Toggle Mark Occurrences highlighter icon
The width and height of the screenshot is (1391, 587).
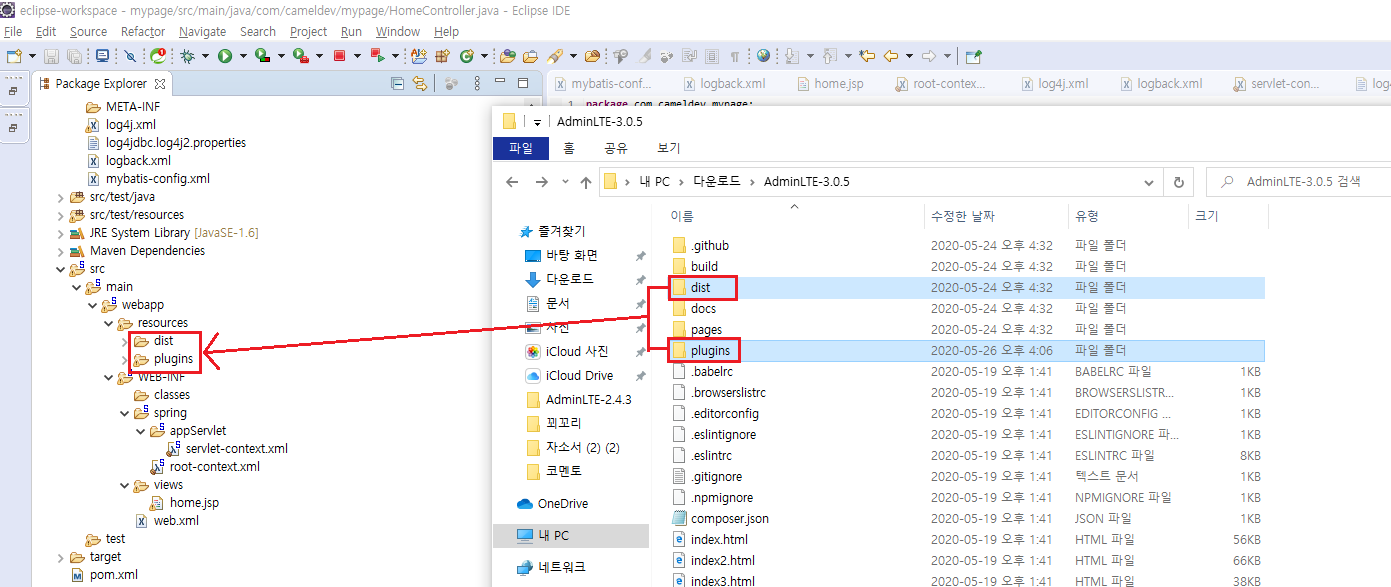[x=645, y=56]
